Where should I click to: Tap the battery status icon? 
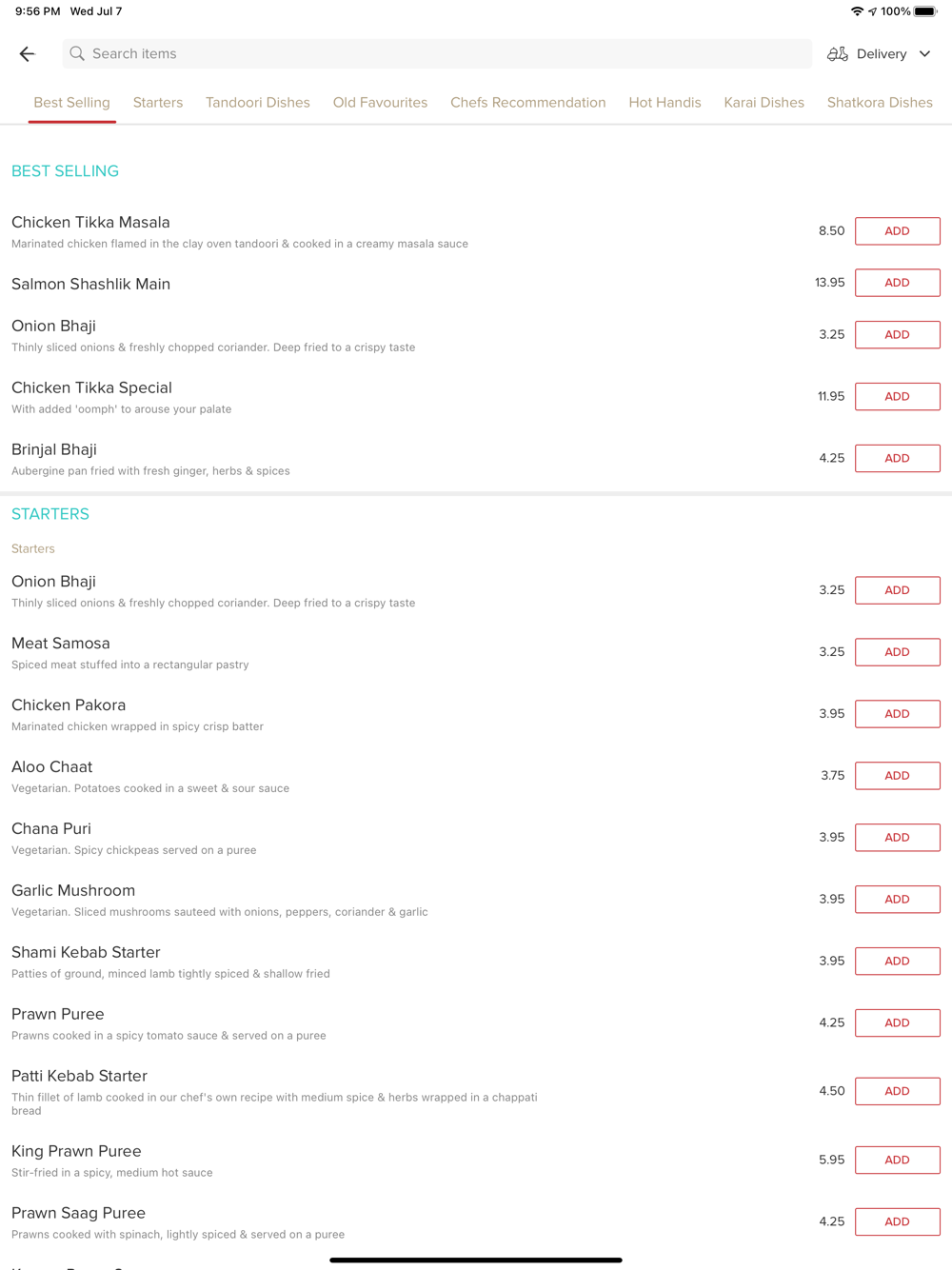(925, 11)
